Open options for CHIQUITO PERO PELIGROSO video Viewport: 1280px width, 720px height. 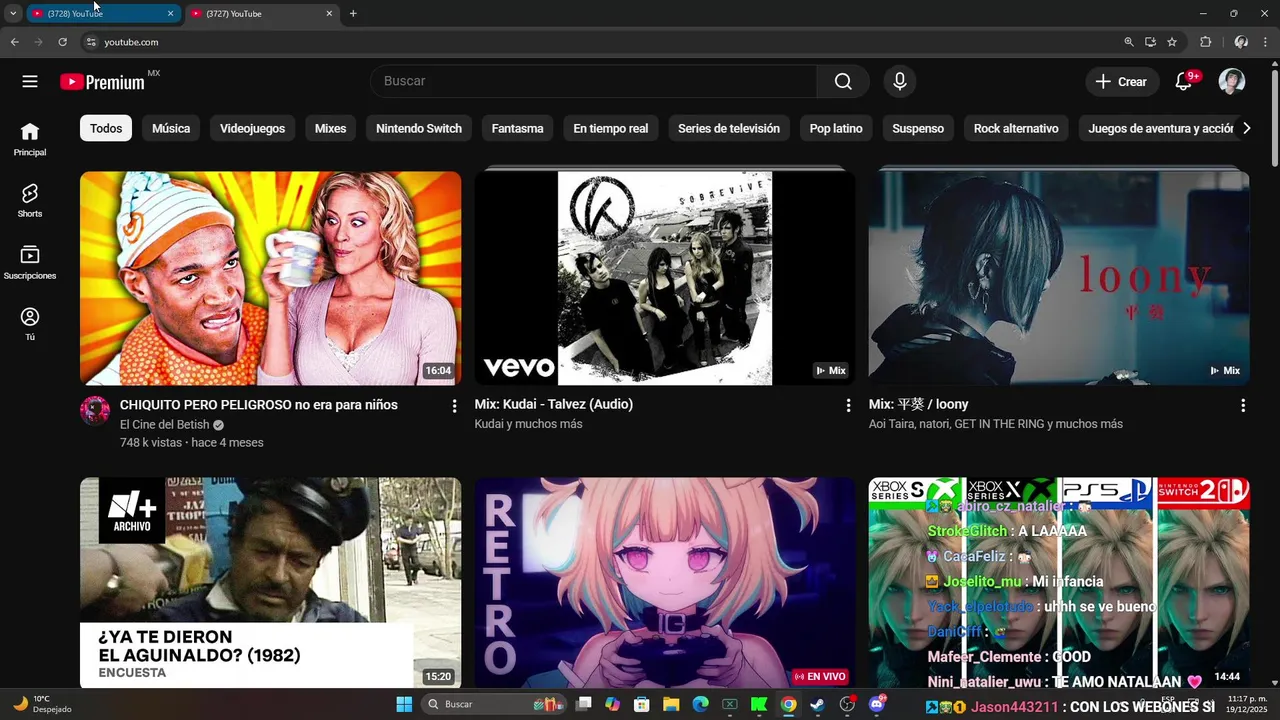454,406
